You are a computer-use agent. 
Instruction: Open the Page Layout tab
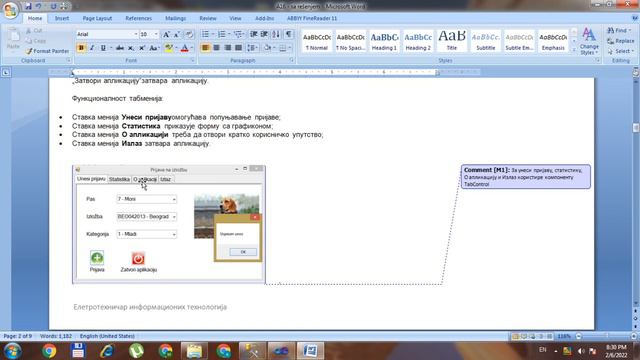click(97, 18)
